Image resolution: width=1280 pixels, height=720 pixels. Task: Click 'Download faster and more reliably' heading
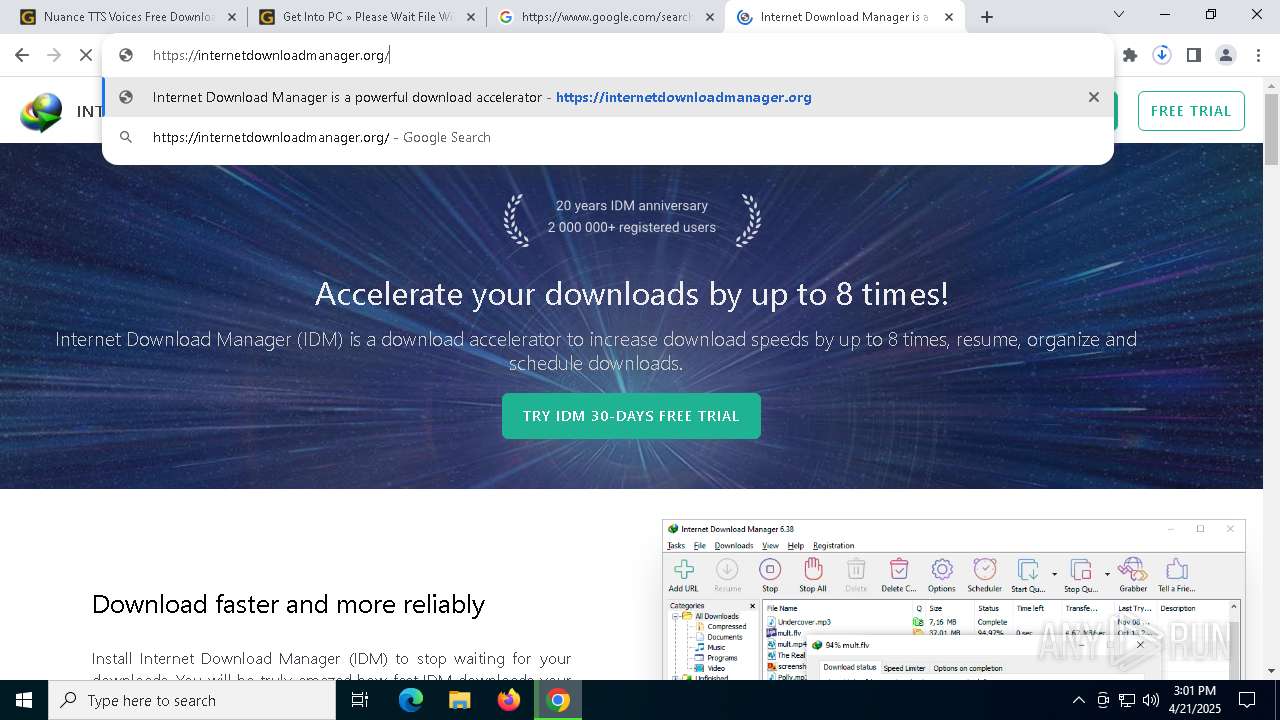tap(288, 604)
